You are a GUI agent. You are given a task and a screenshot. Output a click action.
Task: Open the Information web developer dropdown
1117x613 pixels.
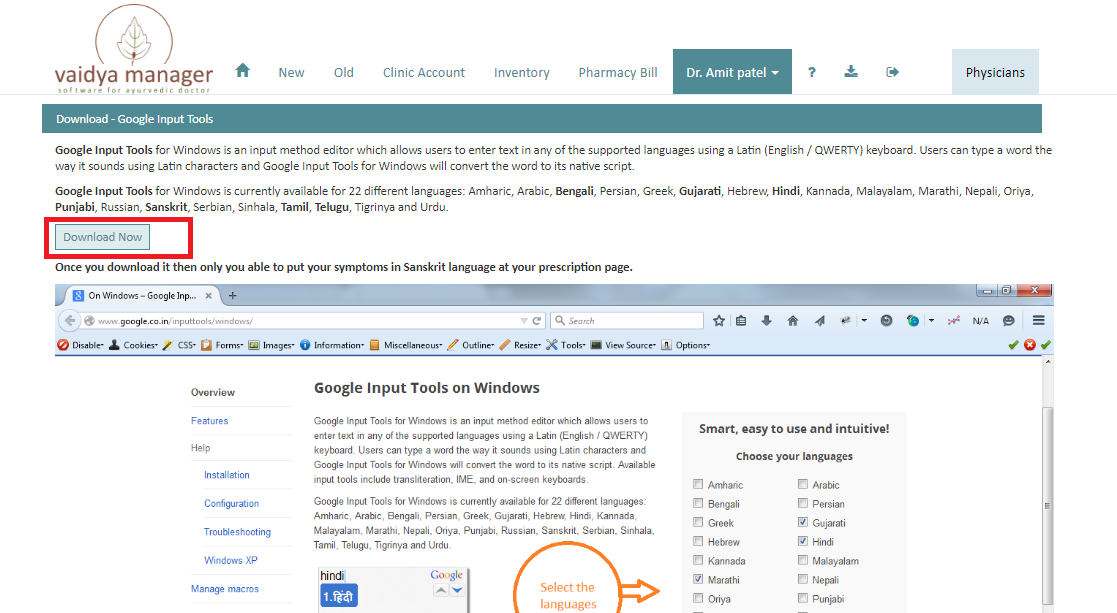(x=332, y=345)
